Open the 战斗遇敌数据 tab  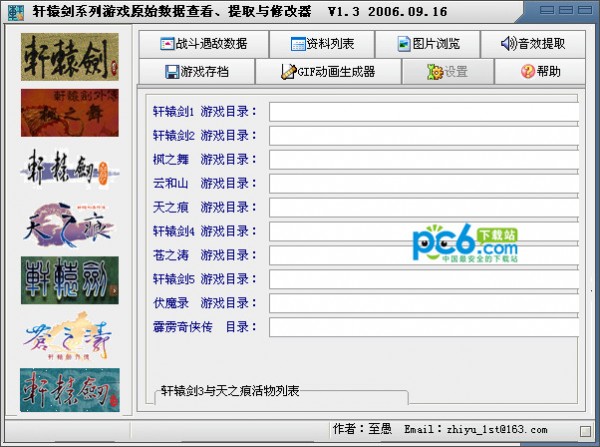204,44
